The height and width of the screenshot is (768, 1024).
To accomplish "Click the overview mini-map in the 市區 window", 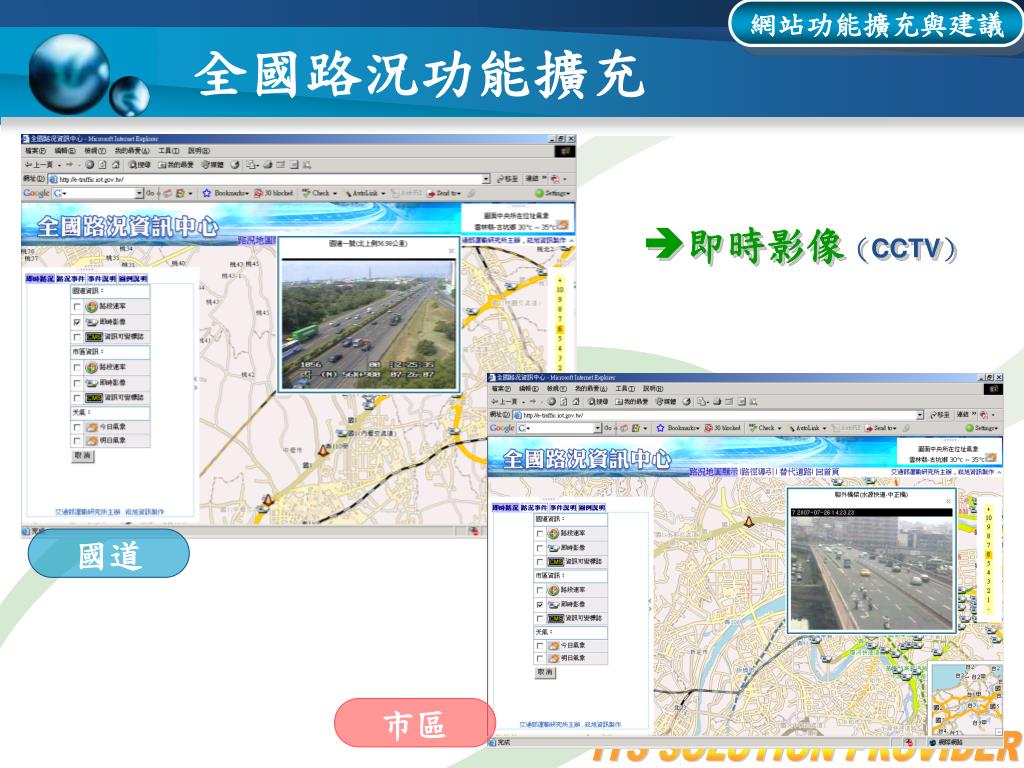I will pyautogui.click(x=966, y=697).
